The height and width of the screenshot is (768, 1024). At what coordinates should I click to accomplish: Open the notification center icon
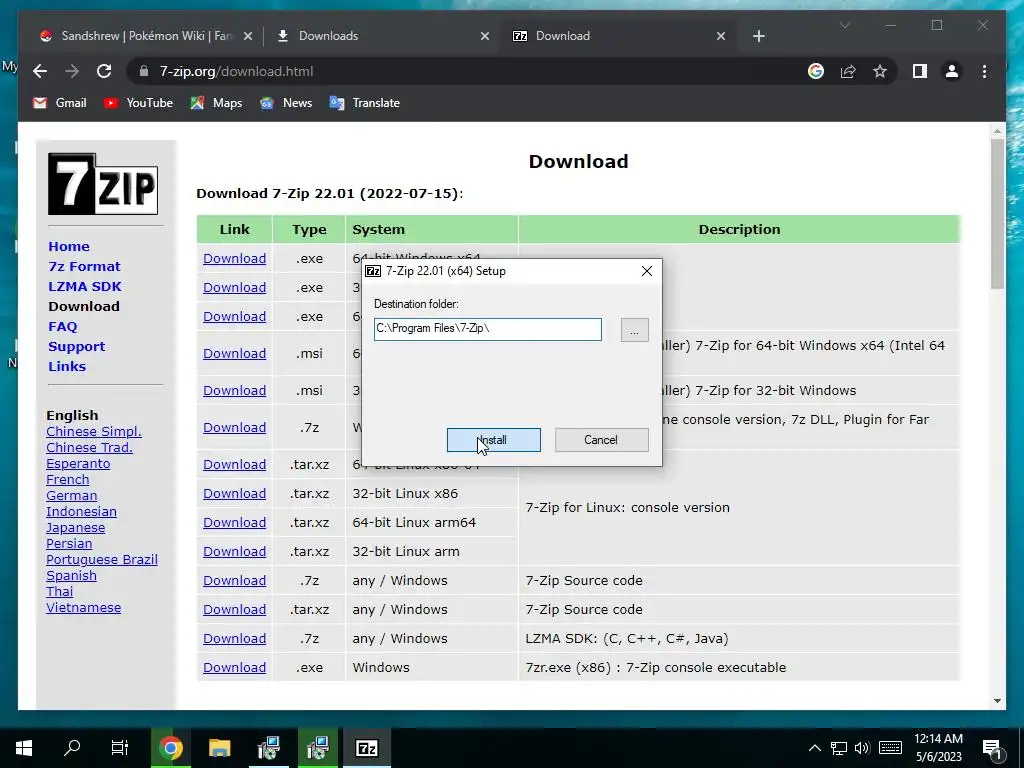(x=991, y=748)
